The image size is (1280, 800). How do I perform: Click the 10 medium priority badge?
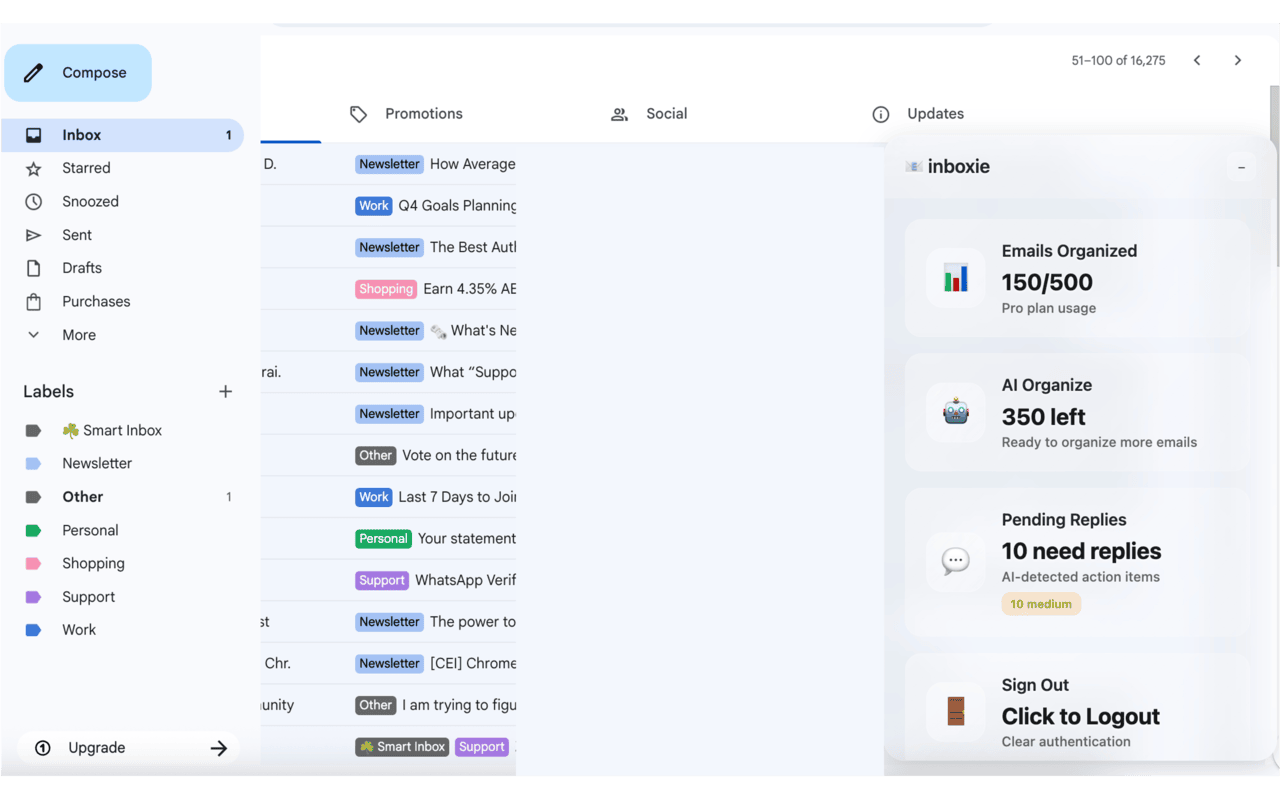pos(1041,603)
